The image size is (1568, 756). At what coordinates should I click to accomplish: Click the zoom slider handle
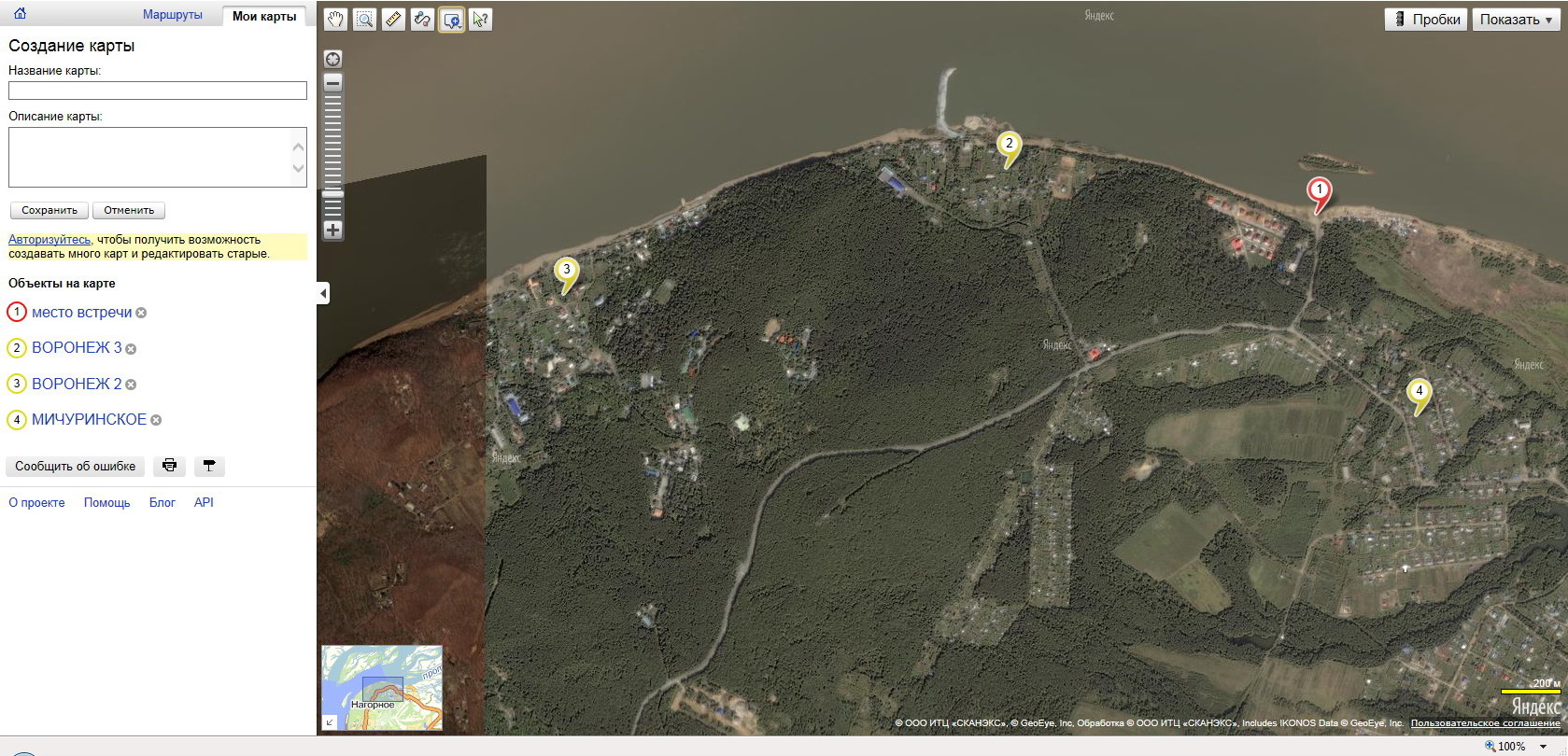click(332, 194)
